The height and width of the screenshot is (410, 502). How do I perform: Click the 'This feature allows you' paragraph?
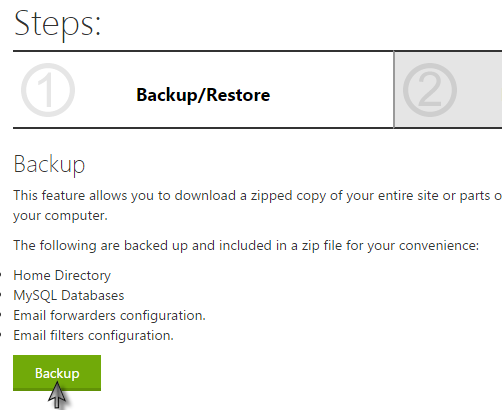257,205
